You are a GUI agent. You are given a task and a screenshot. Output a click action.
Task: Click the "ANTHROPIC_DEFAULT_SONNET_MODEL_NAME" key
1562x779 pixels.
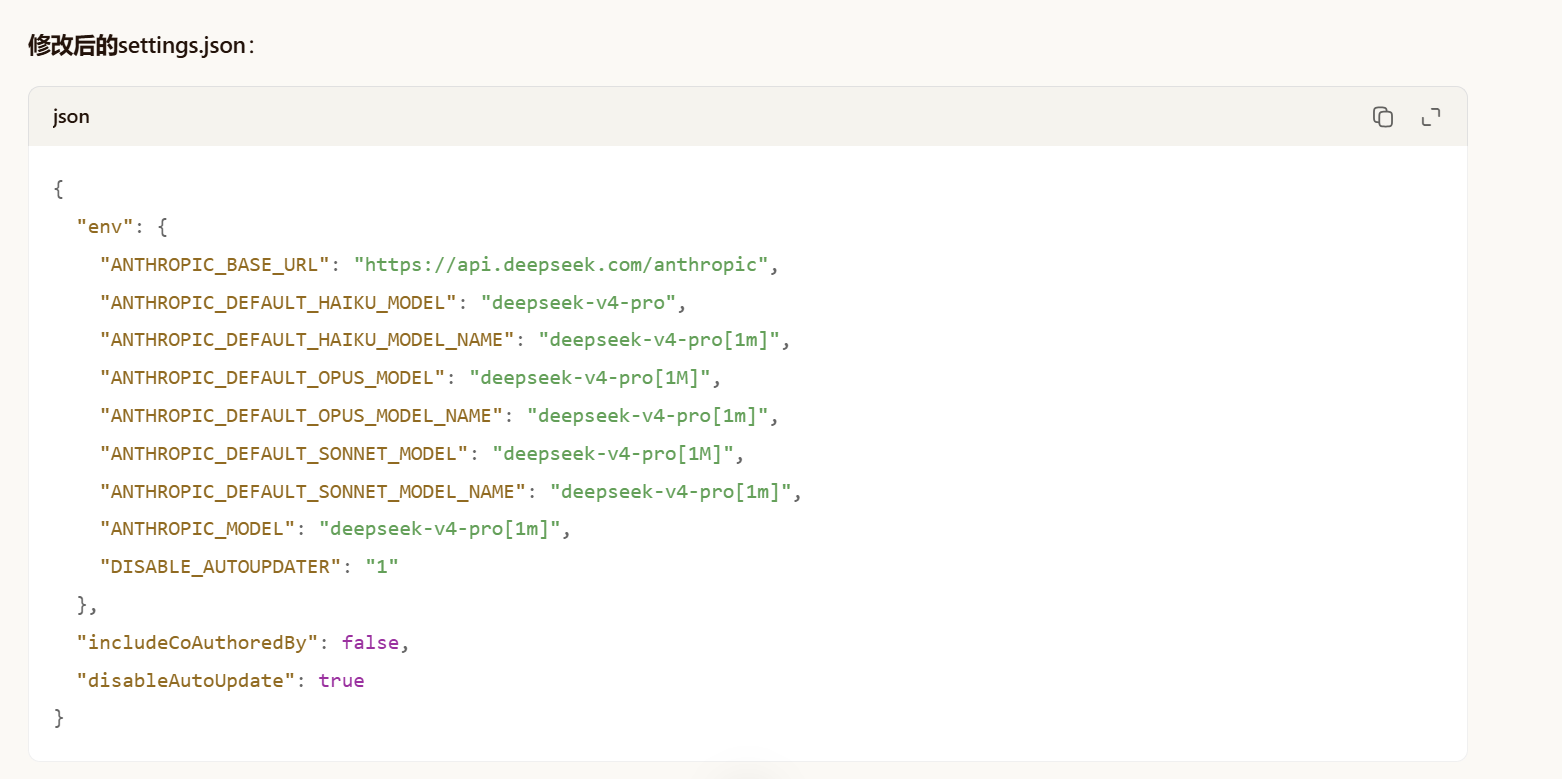(313, 492)
